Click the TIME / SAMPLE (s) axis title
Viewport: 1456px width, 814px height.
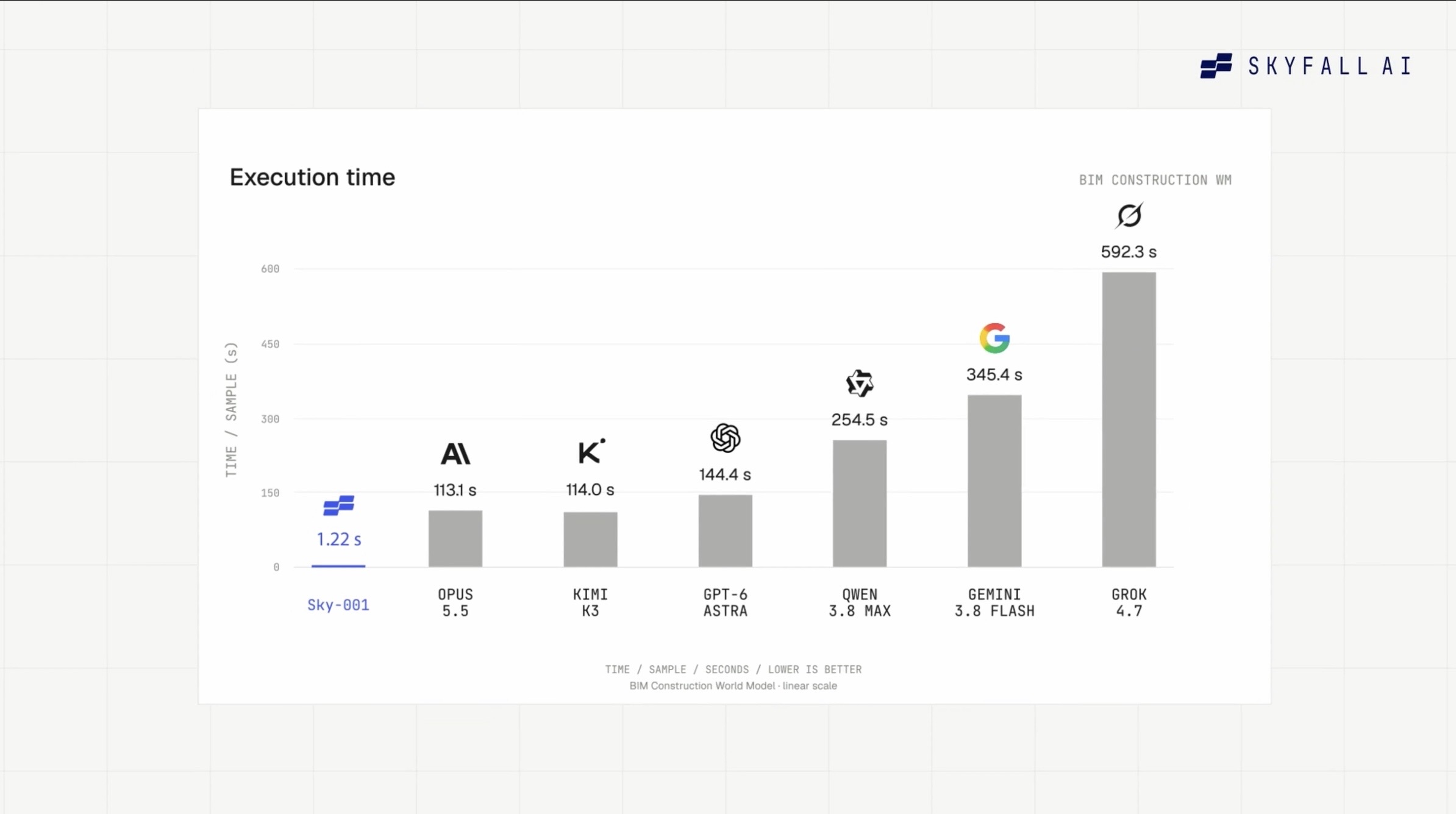(231, 409)
